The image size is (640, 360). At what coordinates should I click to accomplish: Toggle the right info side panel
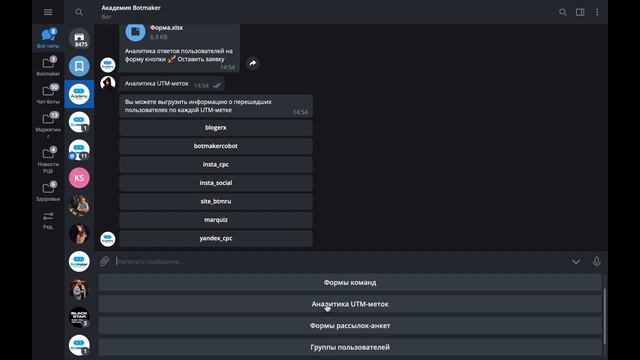(580, 12)
